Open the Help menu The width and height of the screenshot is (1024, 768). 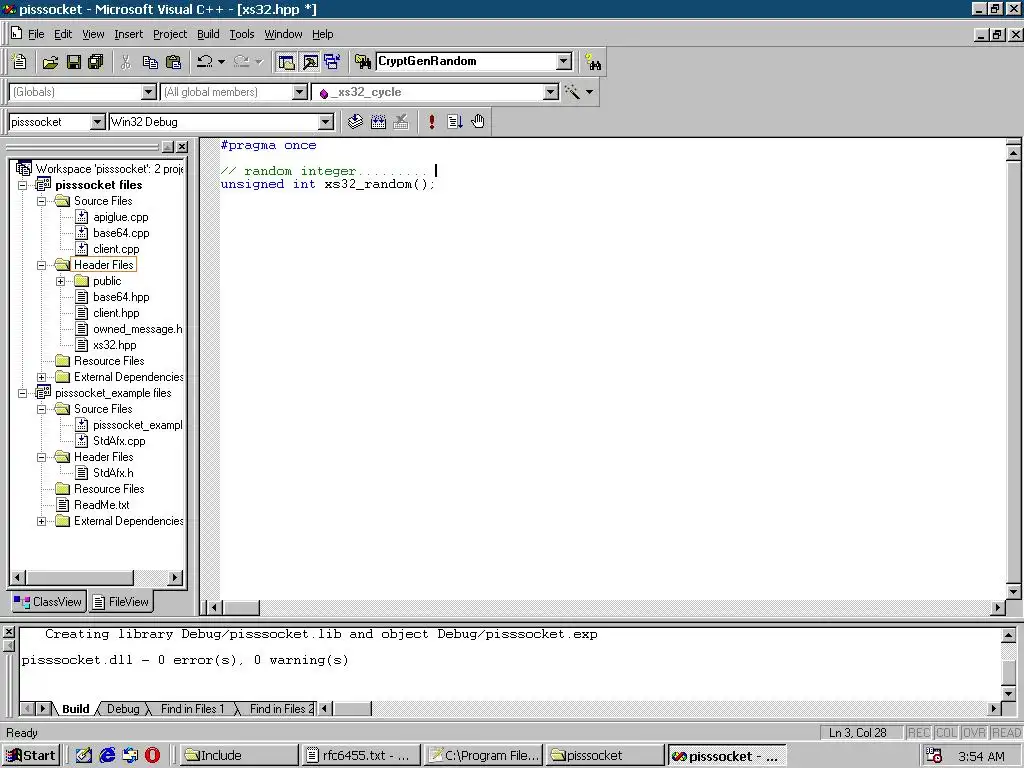pyautogui.click(x=323, y=34)
